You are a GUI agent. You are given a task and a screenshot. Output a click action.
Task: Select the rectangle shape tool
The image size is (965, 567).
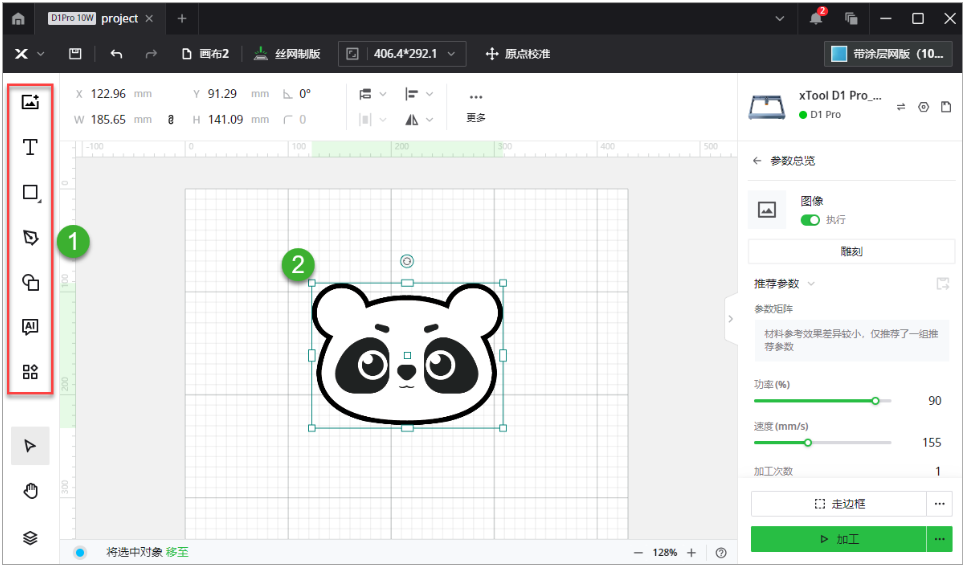coord(30,192)
